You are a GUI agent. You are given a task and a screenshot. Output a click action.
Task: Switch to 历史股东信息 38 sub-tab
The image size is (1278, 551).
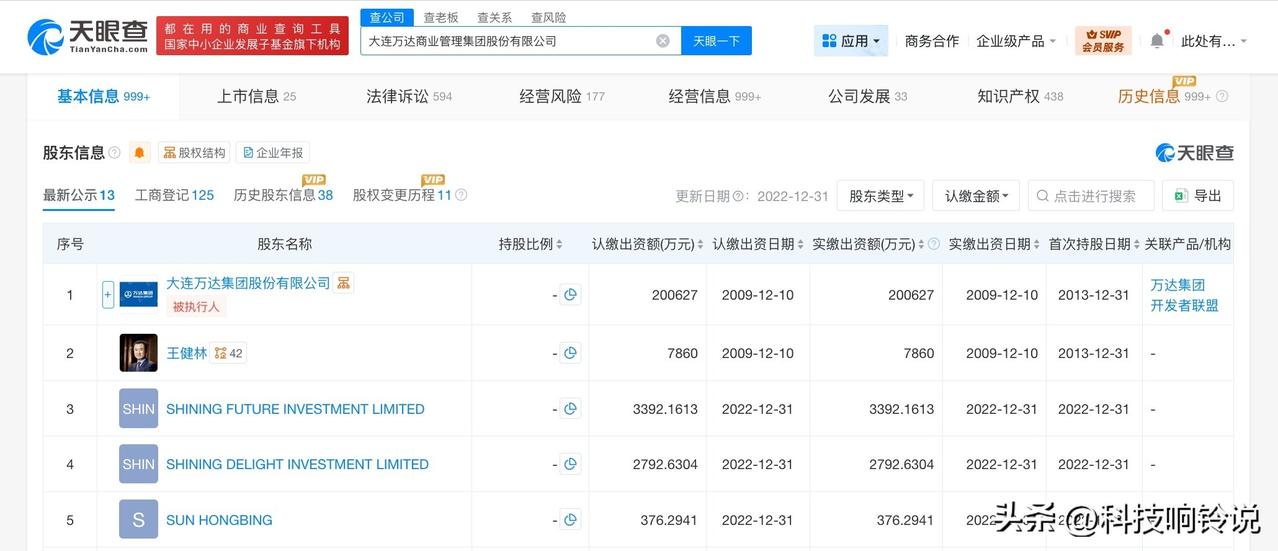(284, 195)
